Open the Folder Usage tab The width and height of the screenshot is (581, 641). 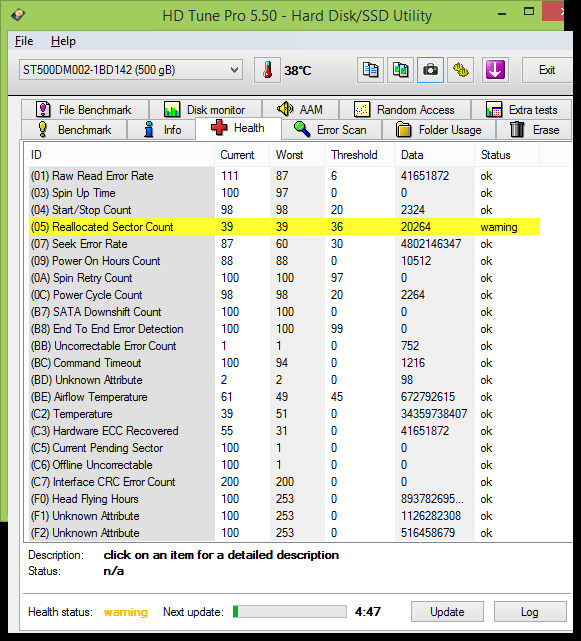(x=439, y=130)
